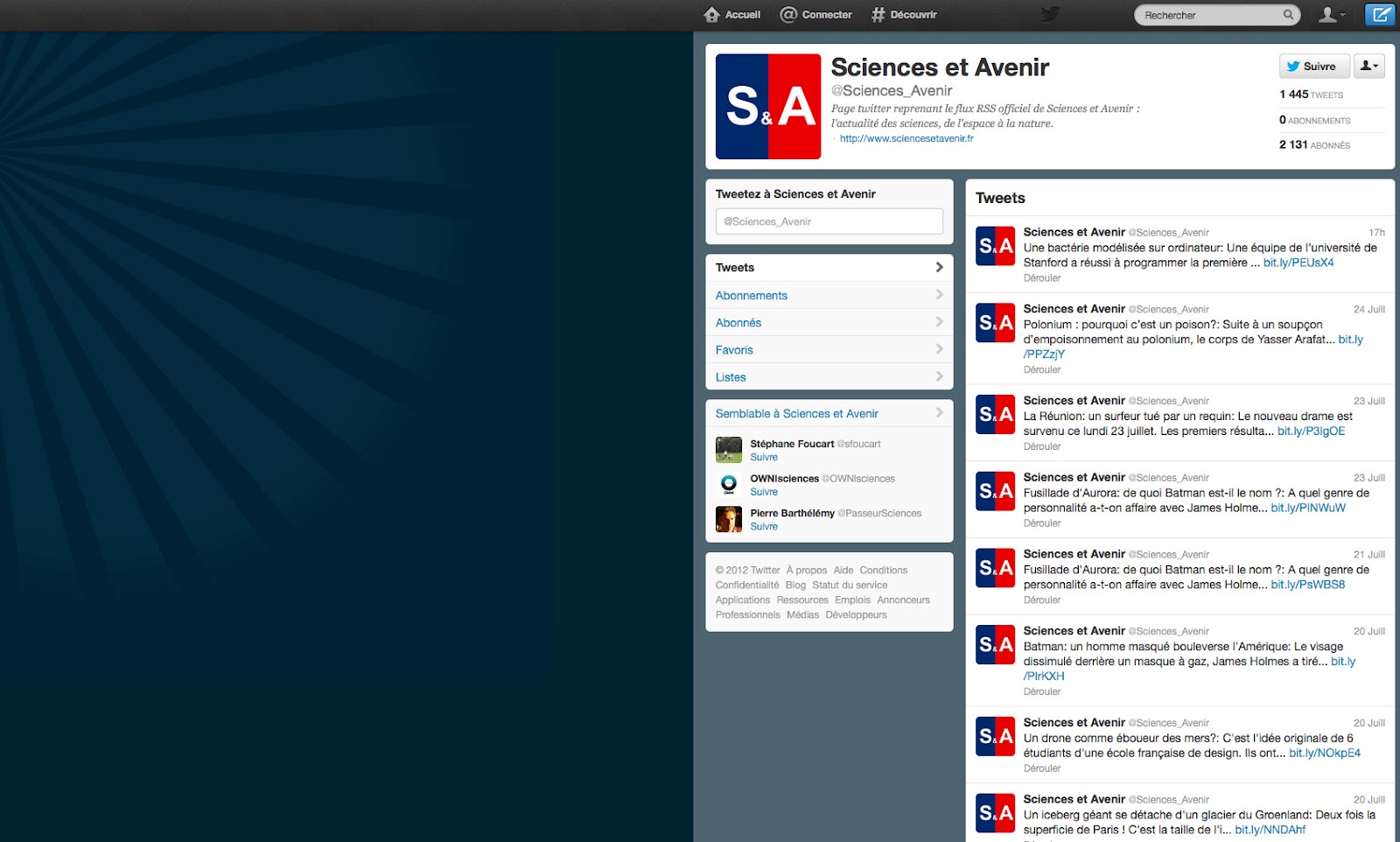Open the sciencesetavenir.fr website link
The image size is (1400, 842).
906,138
